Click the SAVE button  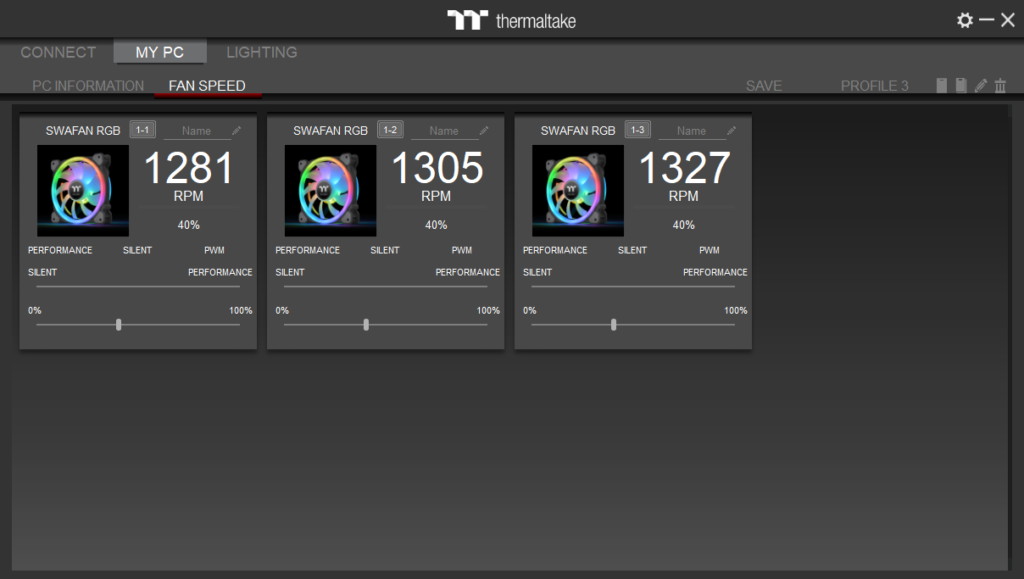763,86
